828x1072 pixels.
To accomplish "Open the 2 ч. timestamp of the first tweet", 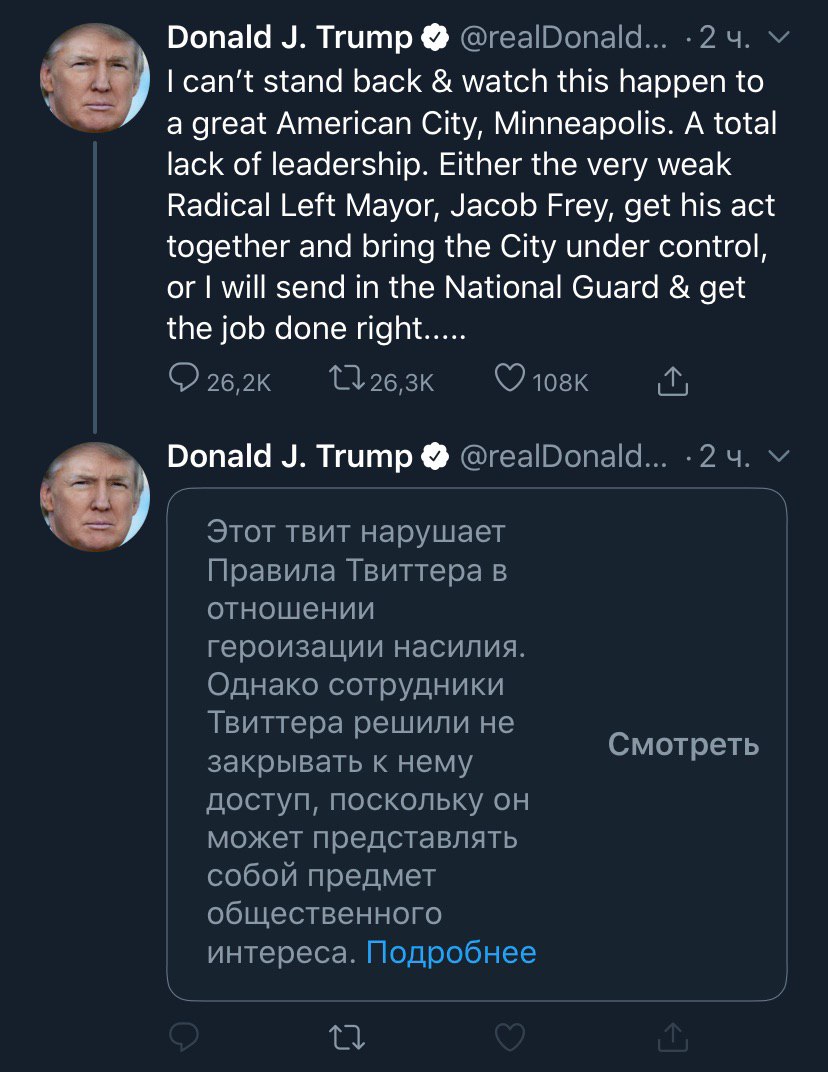I will [724, 36].
